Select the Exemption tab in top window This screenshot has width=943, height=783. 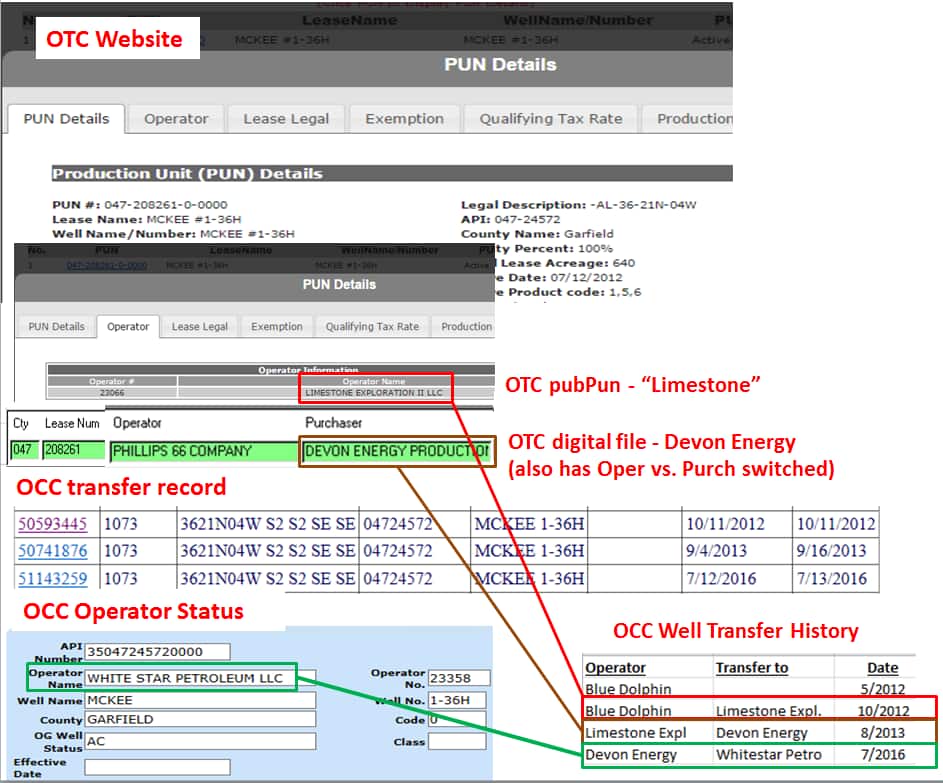pos(405,118)
